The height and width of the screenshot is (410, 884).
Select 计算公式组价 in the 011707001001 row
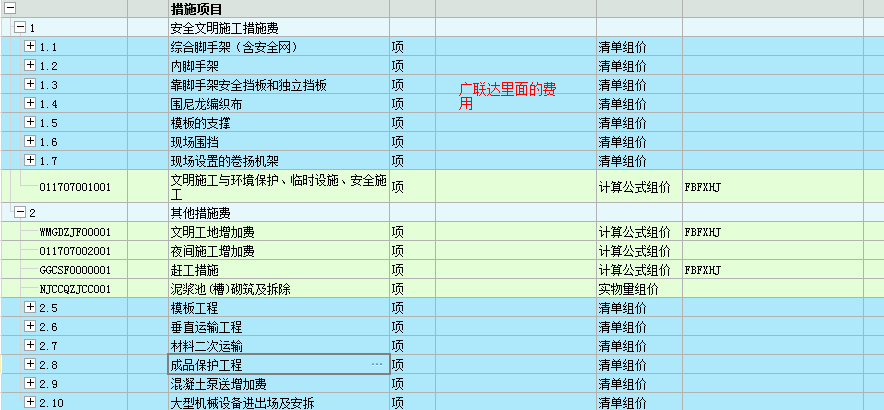[634, 187]
